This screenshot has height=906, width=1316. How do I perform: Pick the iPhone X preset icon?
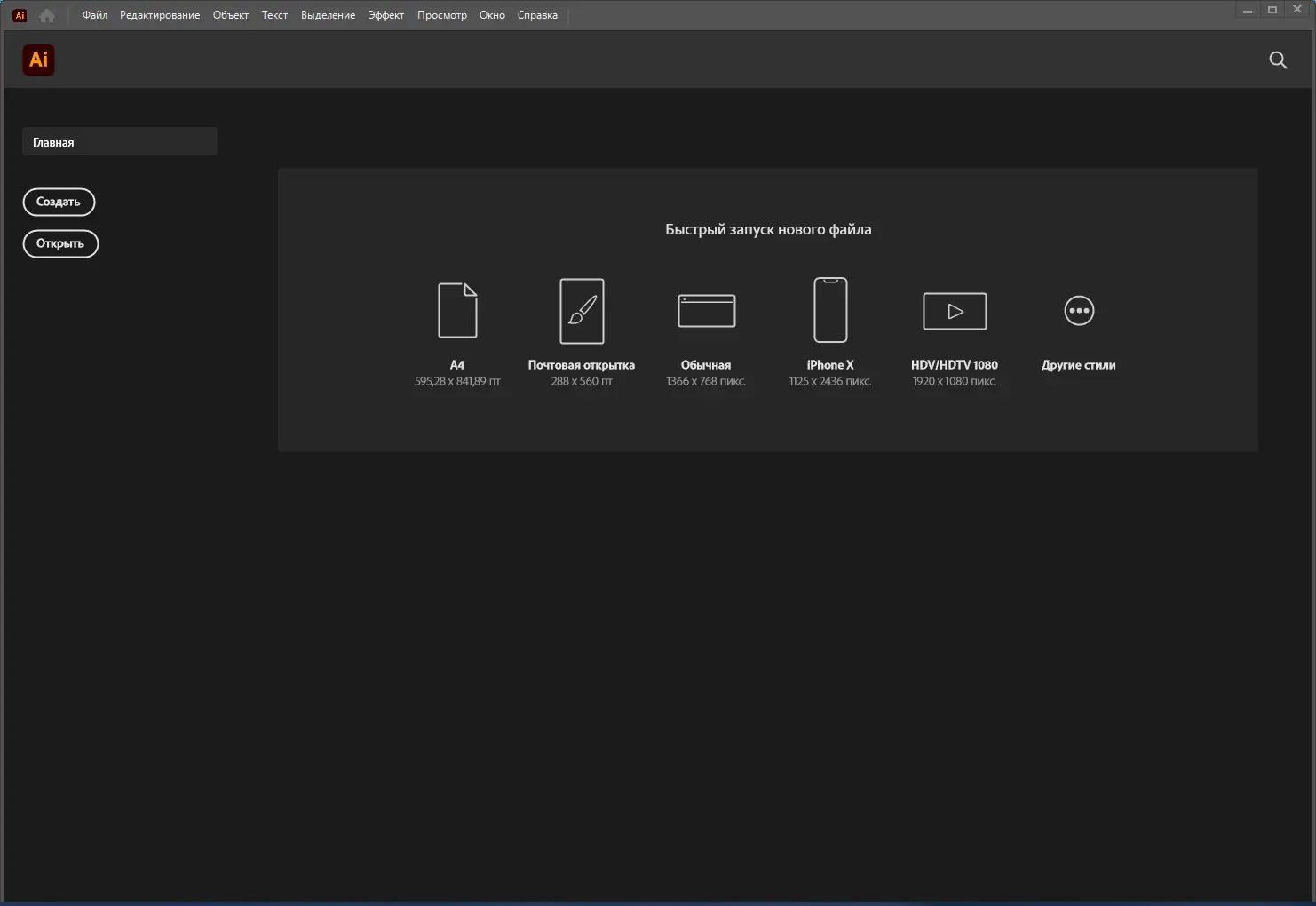tap(830, 310)
